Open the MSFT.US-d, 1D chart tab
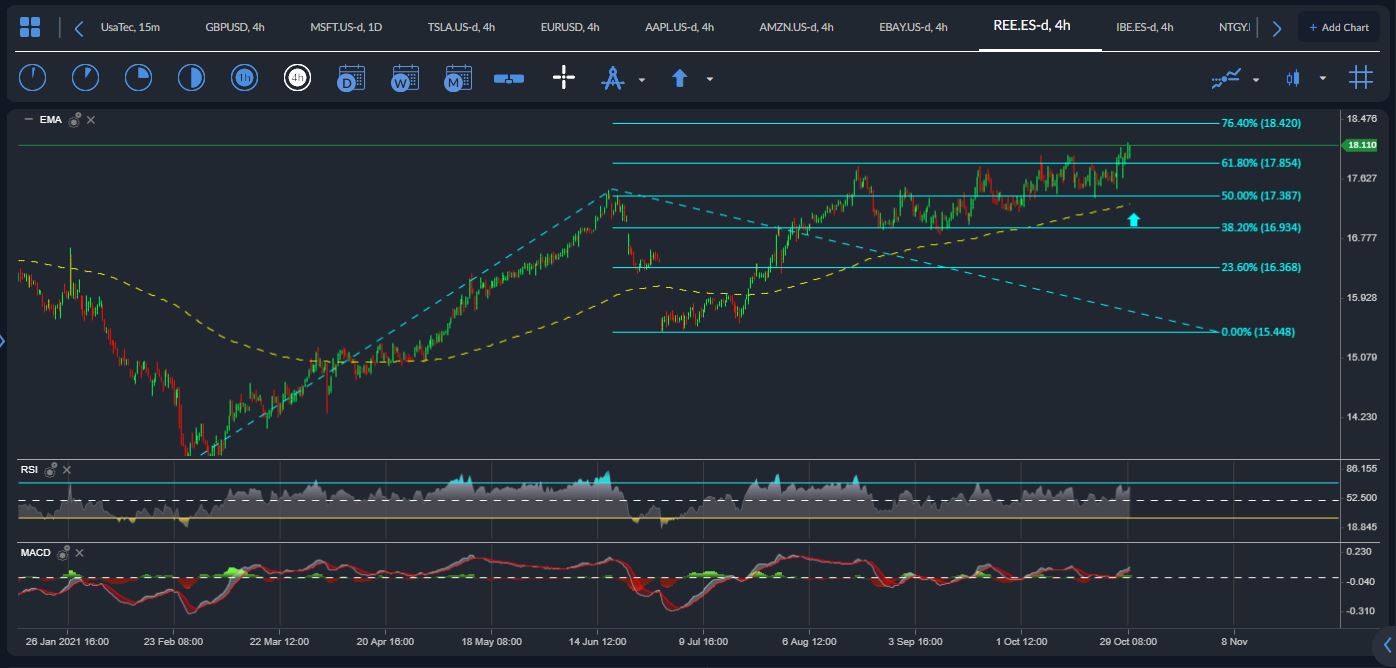The image size is (1396, 668). point(347,27)
